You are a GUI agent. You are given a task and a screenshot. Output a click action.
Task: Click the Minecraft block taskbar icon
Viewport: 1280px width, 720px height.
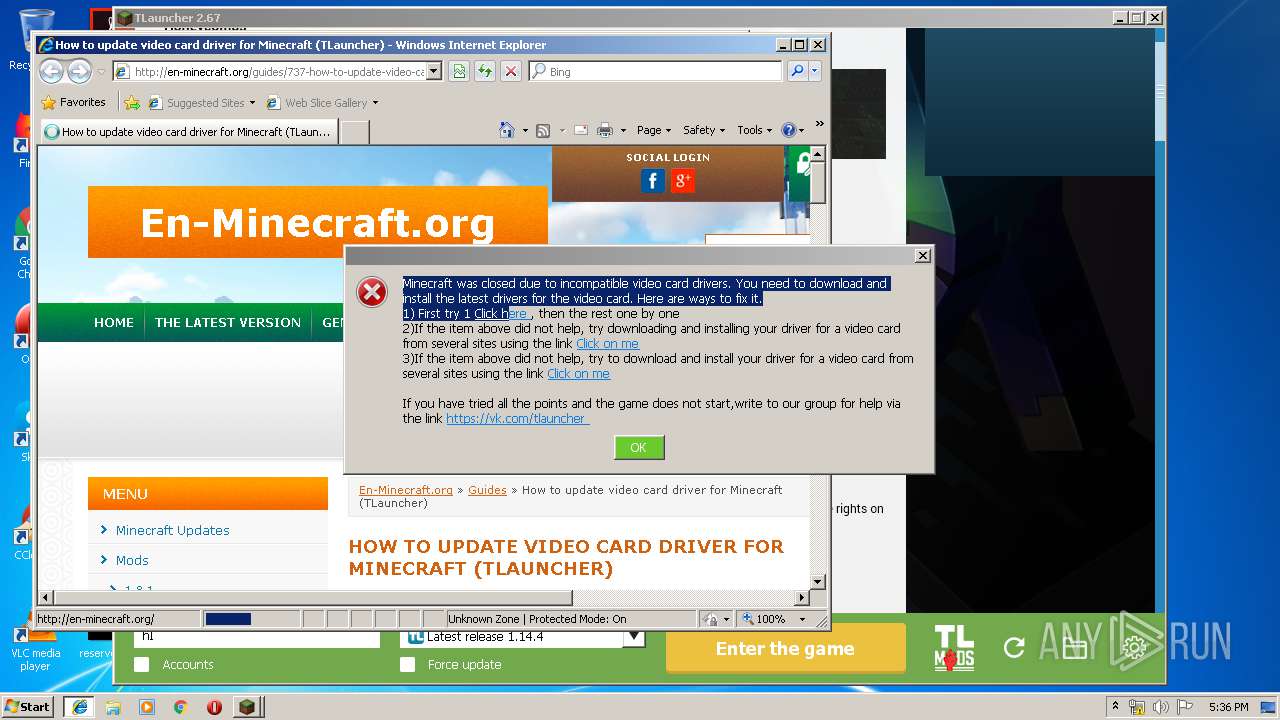[247, 707]
